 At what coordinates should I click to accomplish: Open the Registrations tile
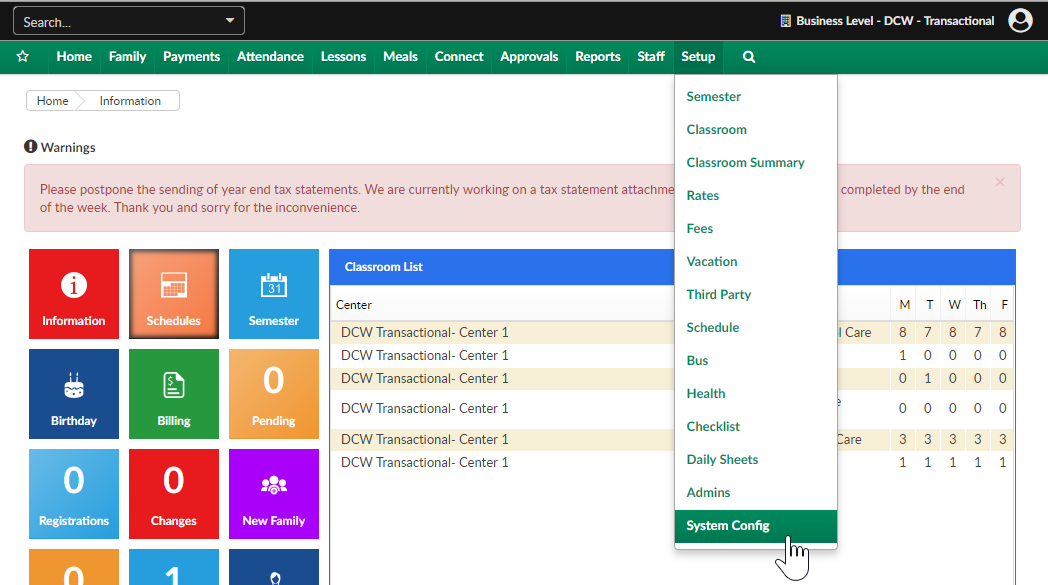click(74, 494)
